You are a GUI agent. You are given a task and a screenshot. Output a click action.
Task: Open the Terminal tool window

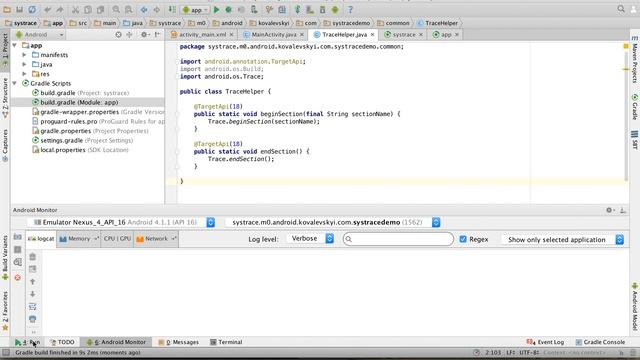coord(226,342)
